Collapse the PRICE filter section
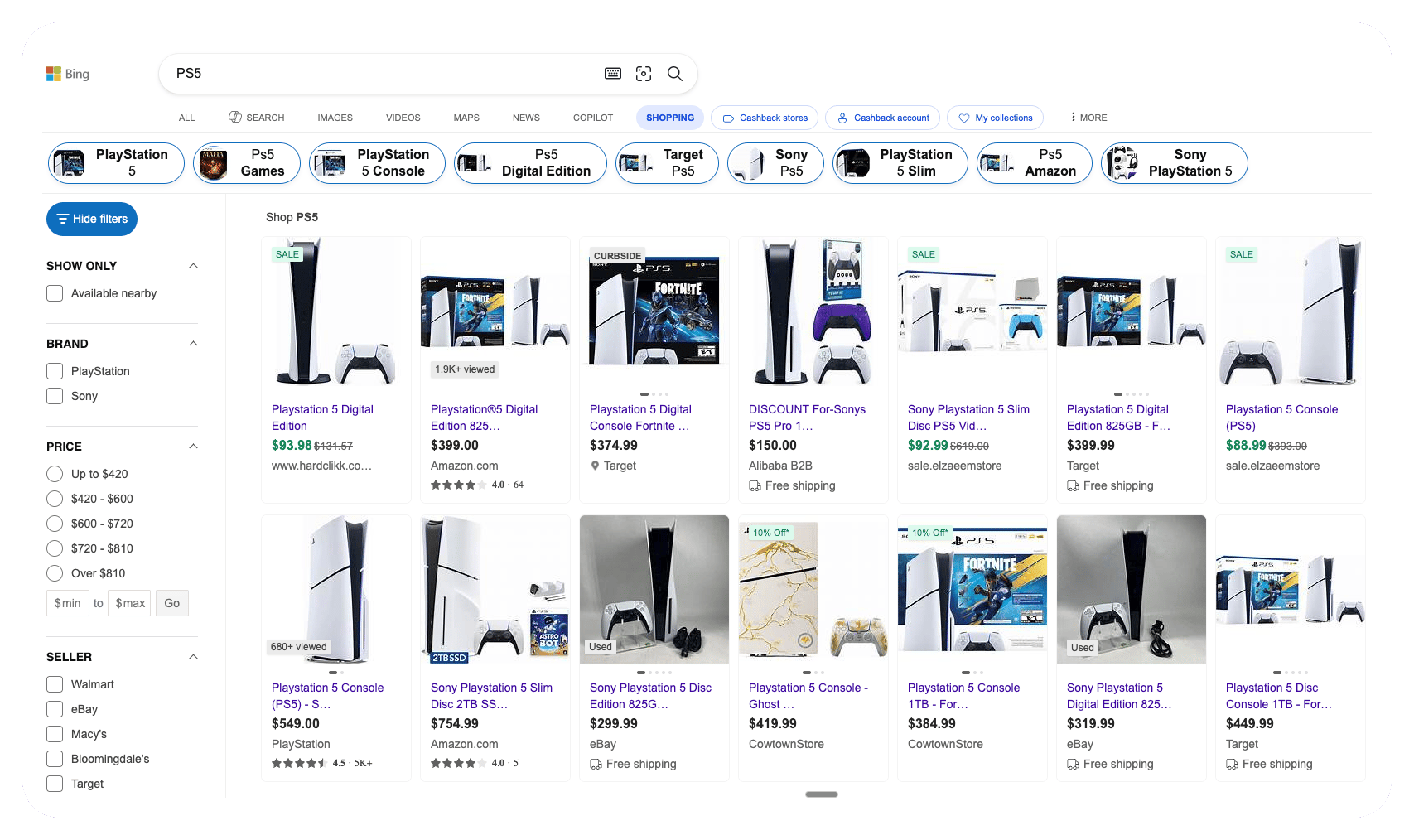1414x840 pixels. (x=193, y=447)
